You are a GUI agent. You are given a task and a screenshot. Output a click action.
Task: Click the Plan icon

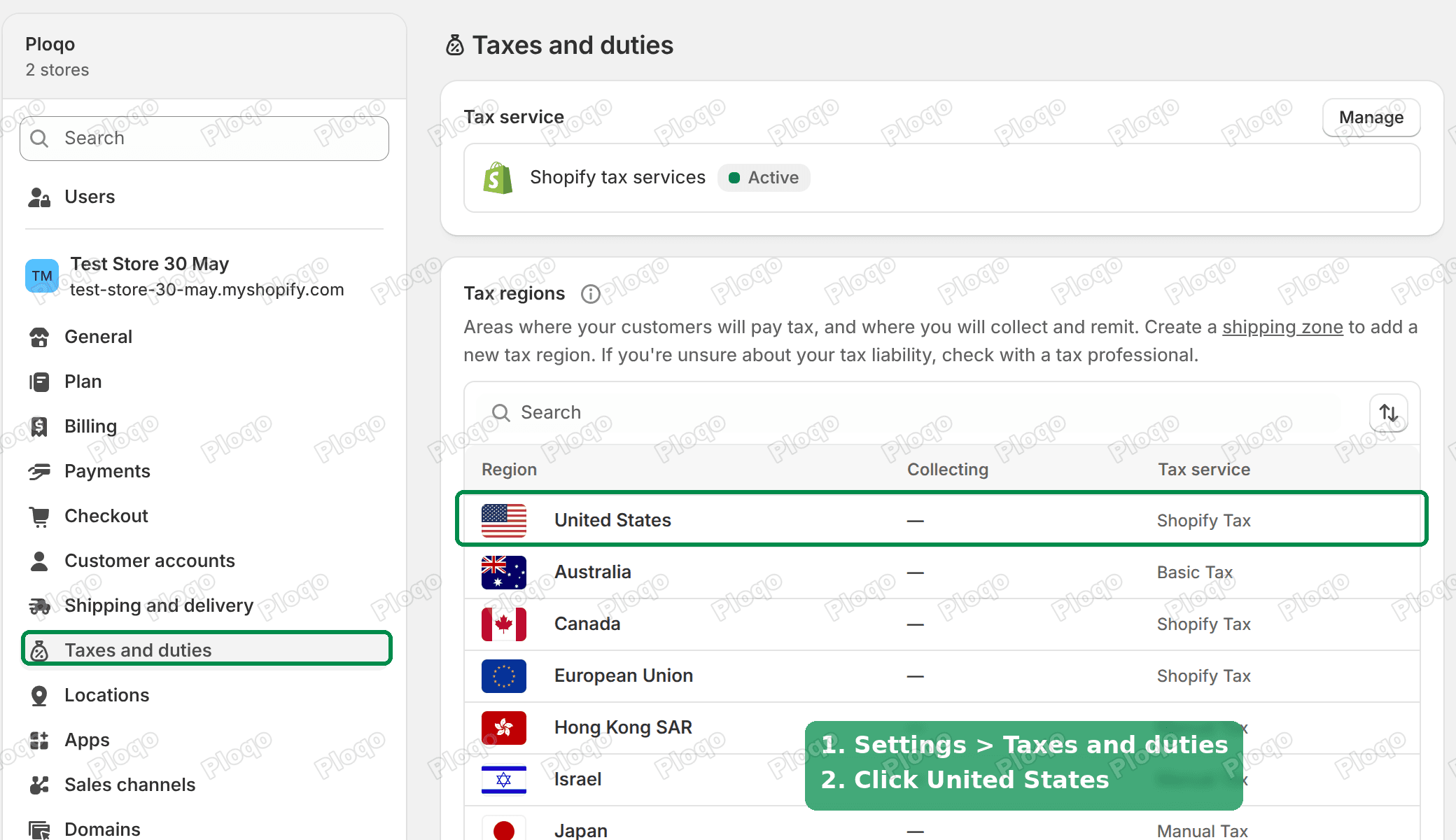click(x=39, y=382)
